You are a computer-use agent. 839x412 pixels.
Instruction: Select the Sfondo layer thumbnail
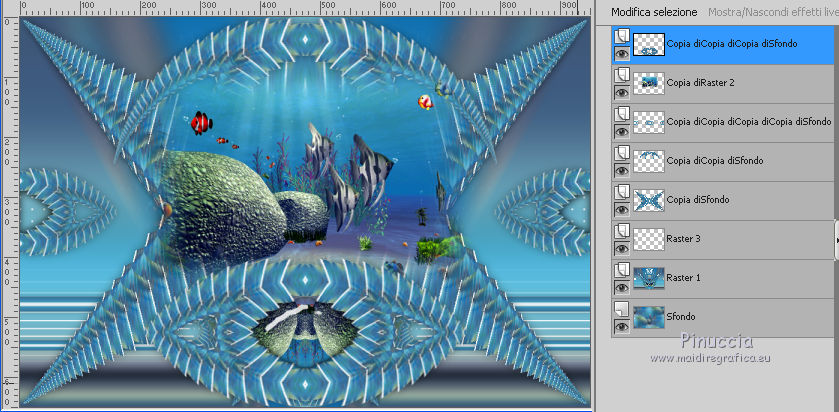649,318
